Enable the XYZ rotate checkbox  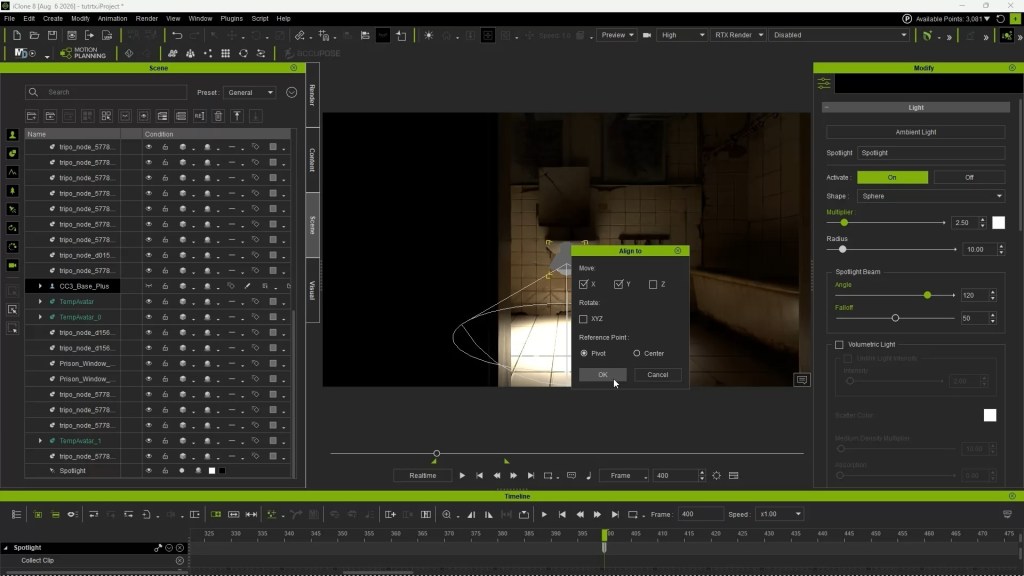tap(583, 319)
